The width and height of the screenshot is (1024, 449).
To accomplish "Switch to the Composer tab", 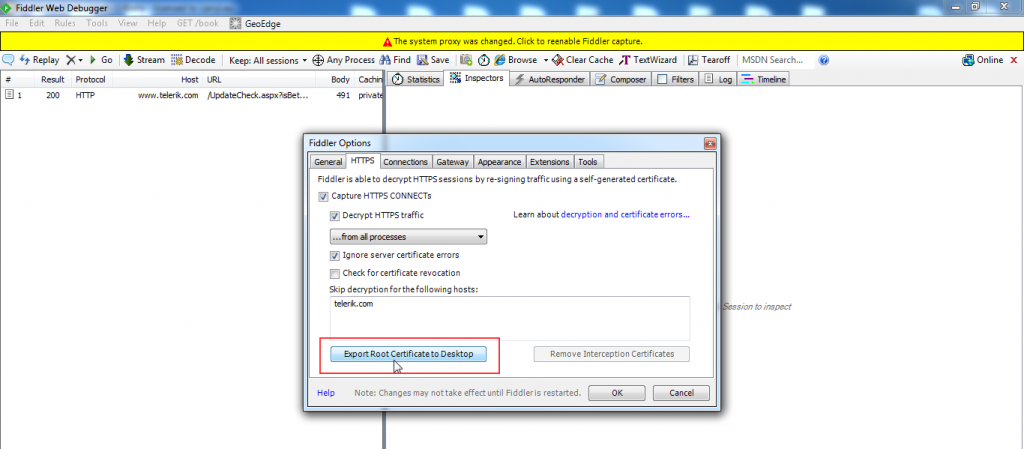I will pyautogui.click(x=621, y=79).
